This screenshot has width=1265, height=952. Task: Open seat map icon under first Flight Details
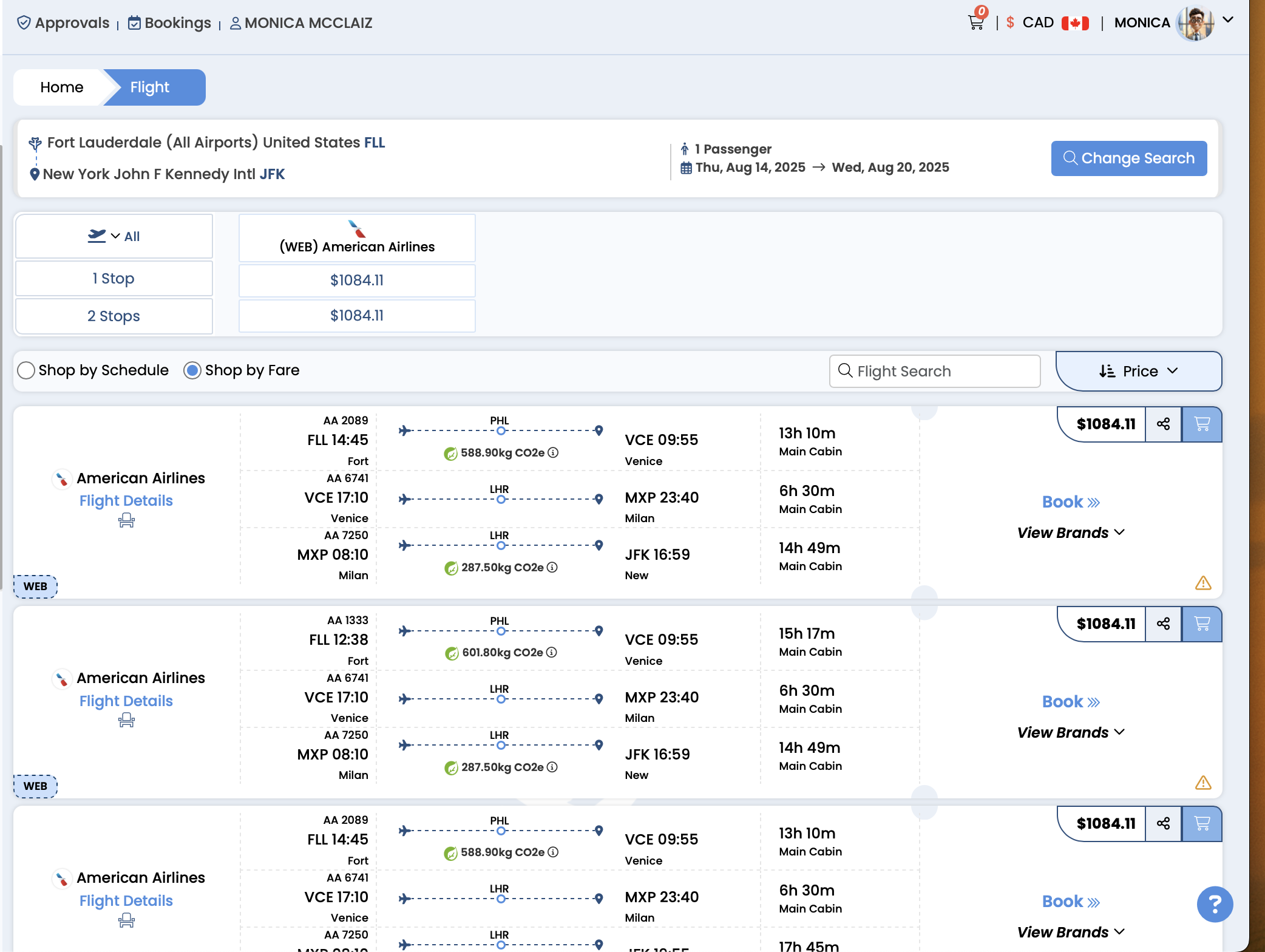[126, 520]
